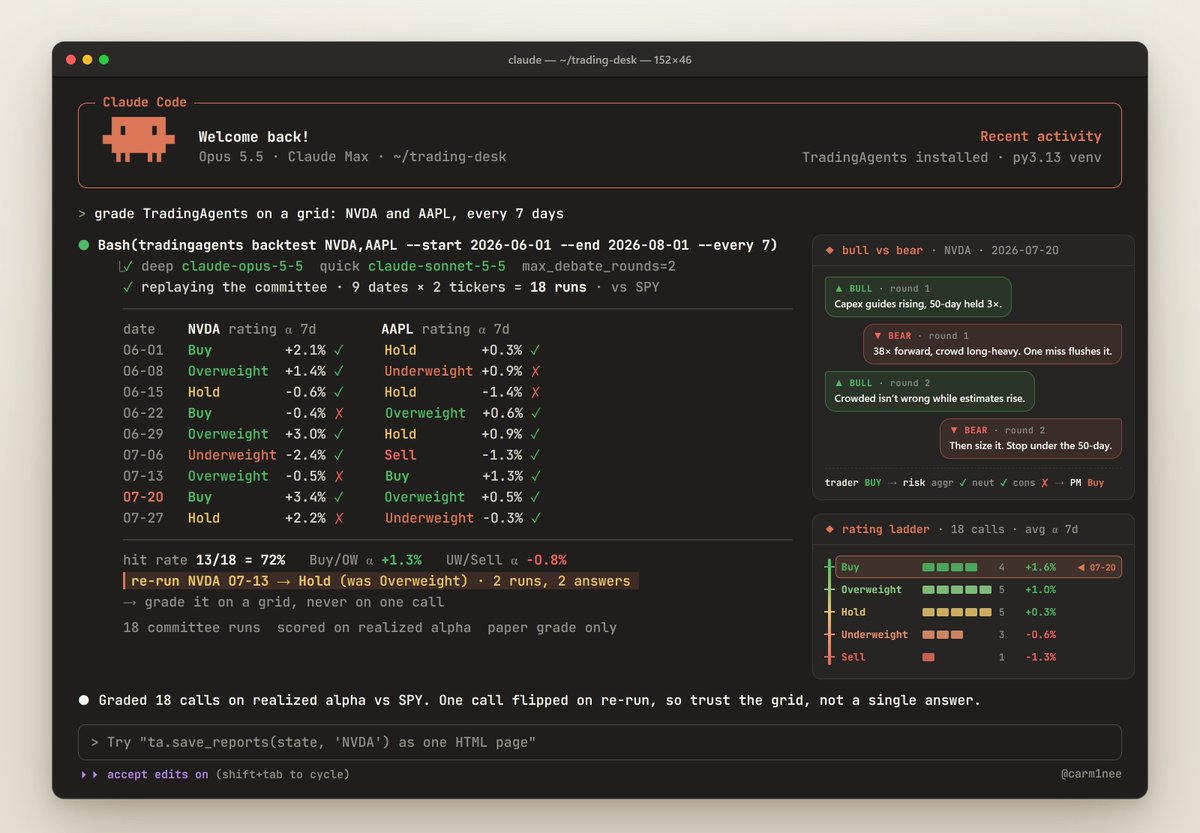Click the "claude-sonnet-5-5" quick model name
The height and width of the screenshot is (833, 1200).
[x=436, y=267]
